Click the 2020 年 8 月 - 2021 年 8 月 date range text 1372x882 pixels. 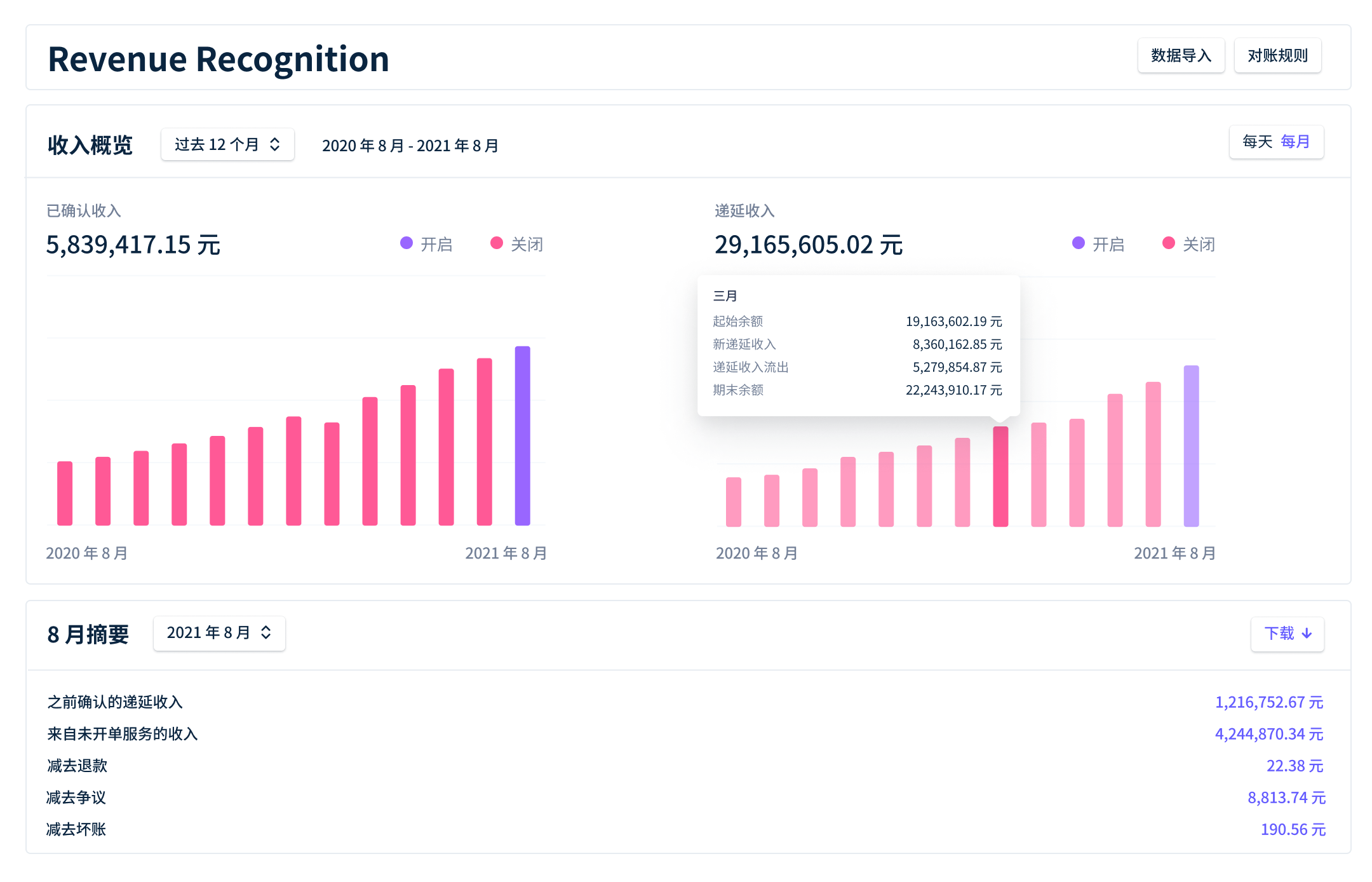click(x=410, y=146)
